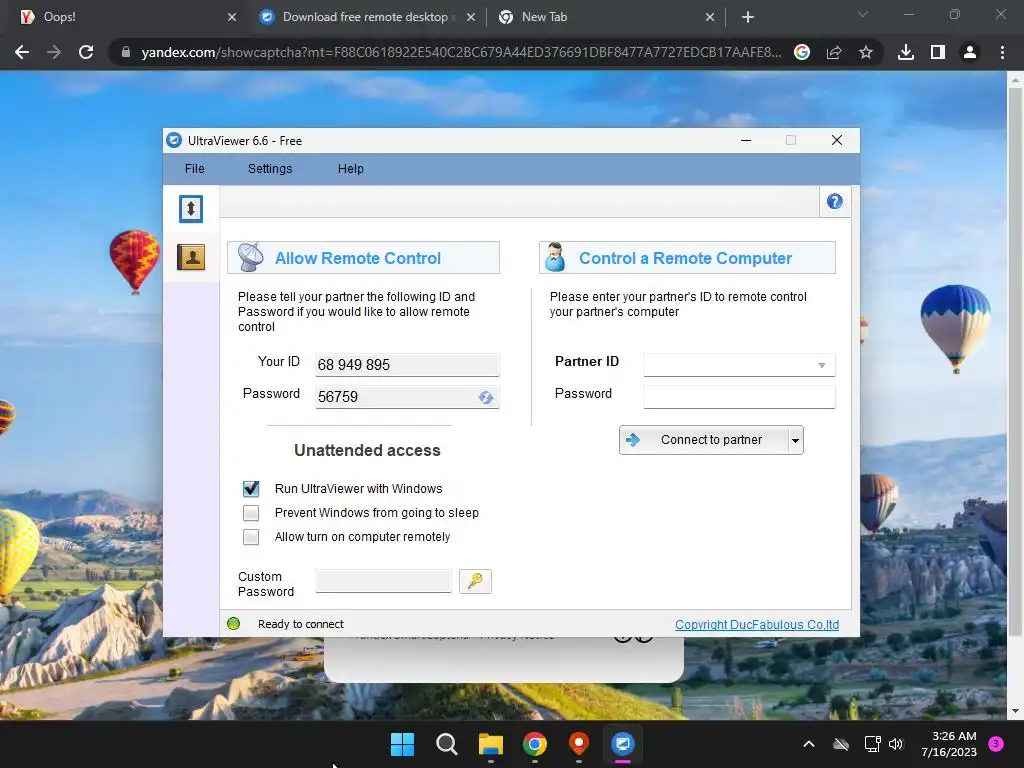Open the Chrome three-dot menu

tap(1002, 52)
